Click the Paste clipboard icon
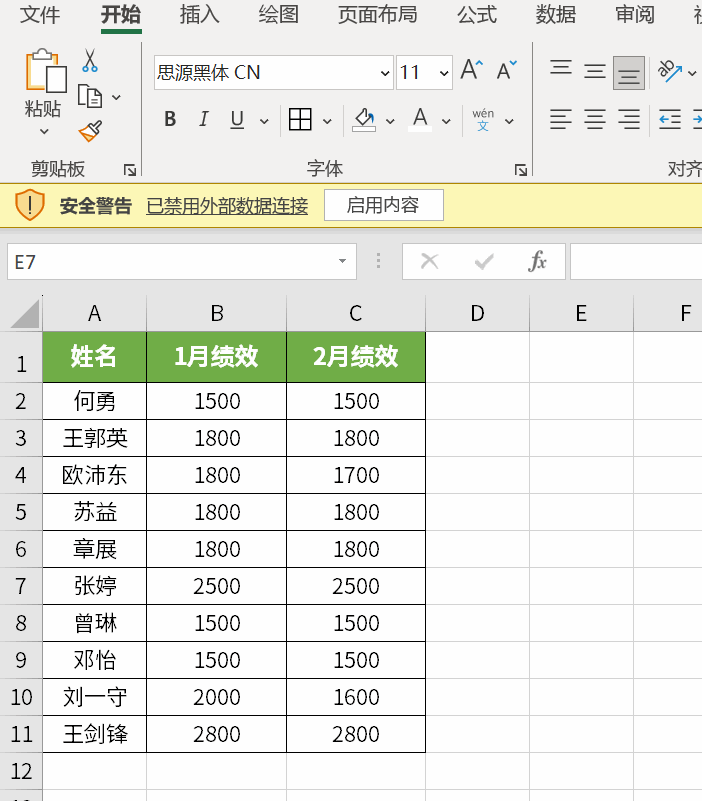 pos(46,72)
